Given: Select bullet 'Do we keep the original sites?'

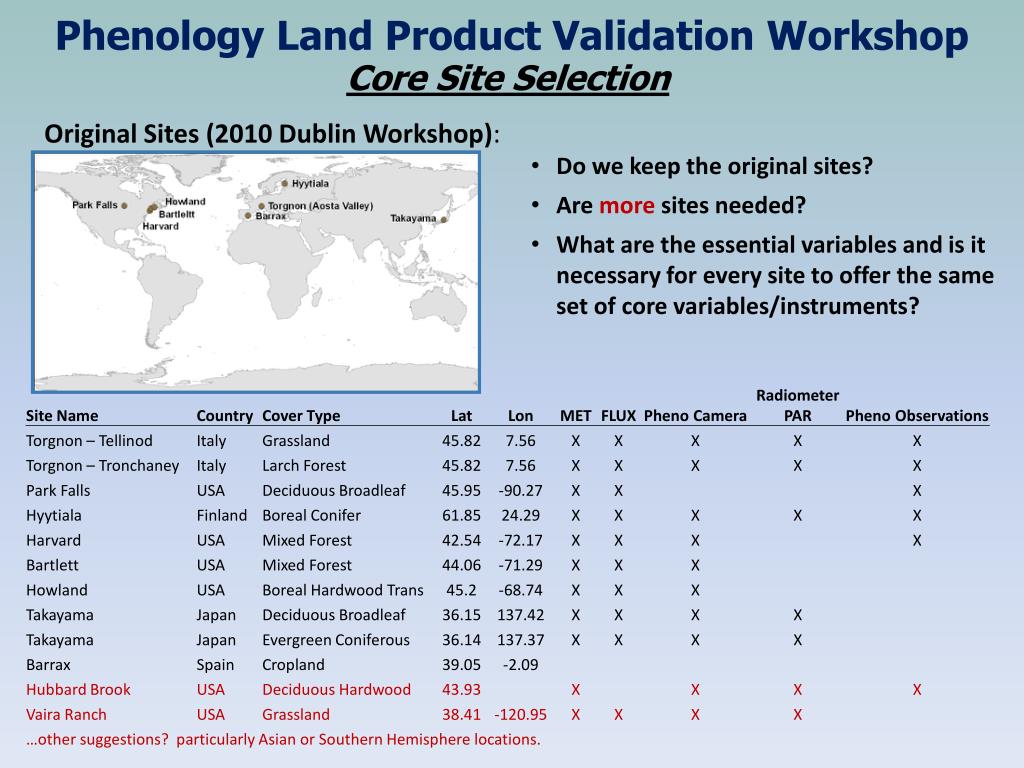Looking at the screenshot, I should (x=714, y=166).
